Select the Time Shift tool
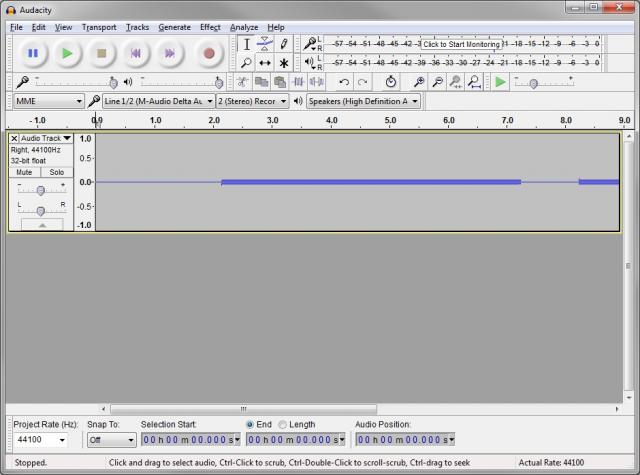 coord(265,62)
